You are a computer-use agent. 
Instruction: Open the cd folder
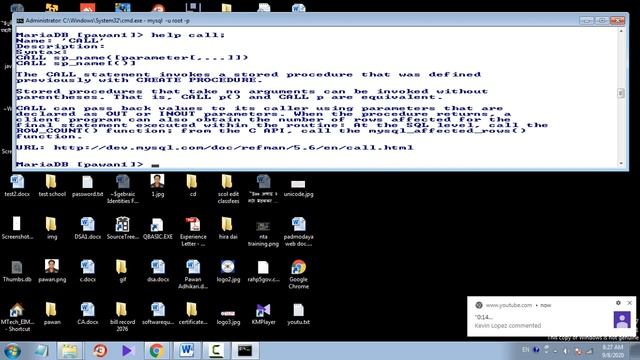click(x=192, y=186)
